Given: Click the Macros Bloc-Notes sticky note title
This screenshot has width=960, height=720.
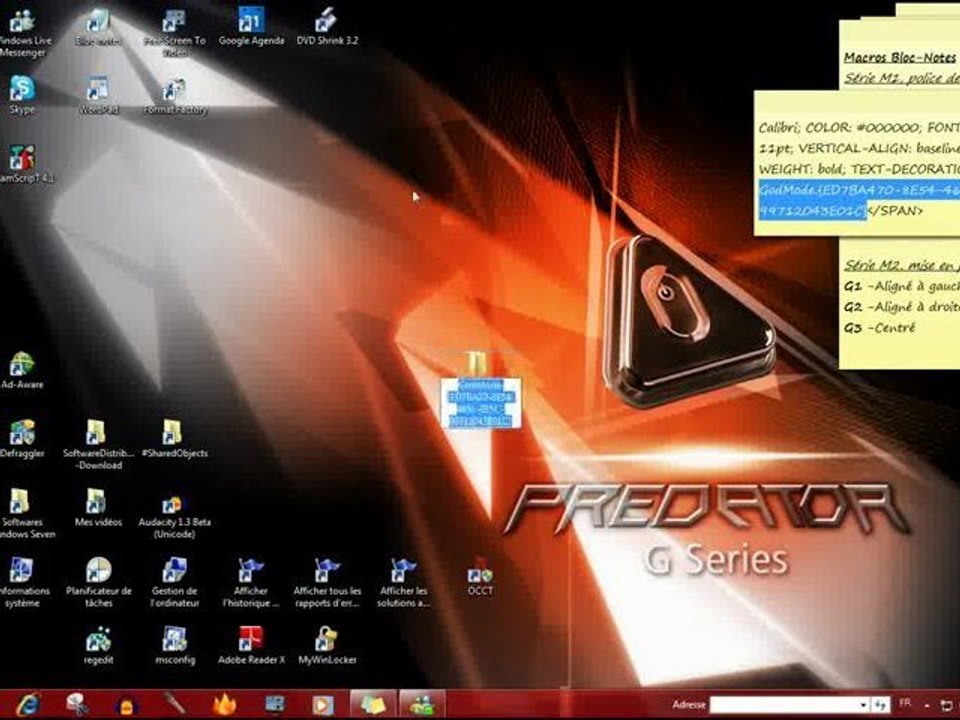Looking at the screenshot, I should [x=899, y=58].
